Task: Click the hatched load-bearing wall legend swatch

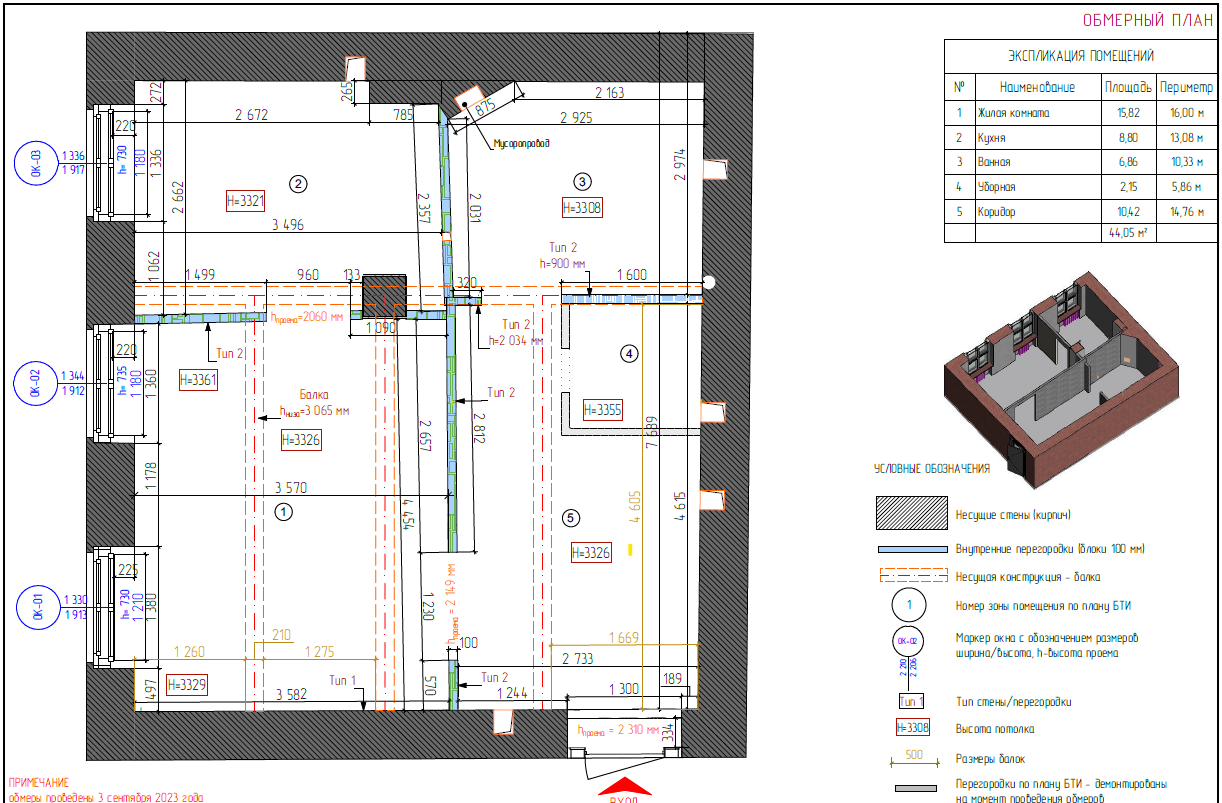Action: point(910,514)
